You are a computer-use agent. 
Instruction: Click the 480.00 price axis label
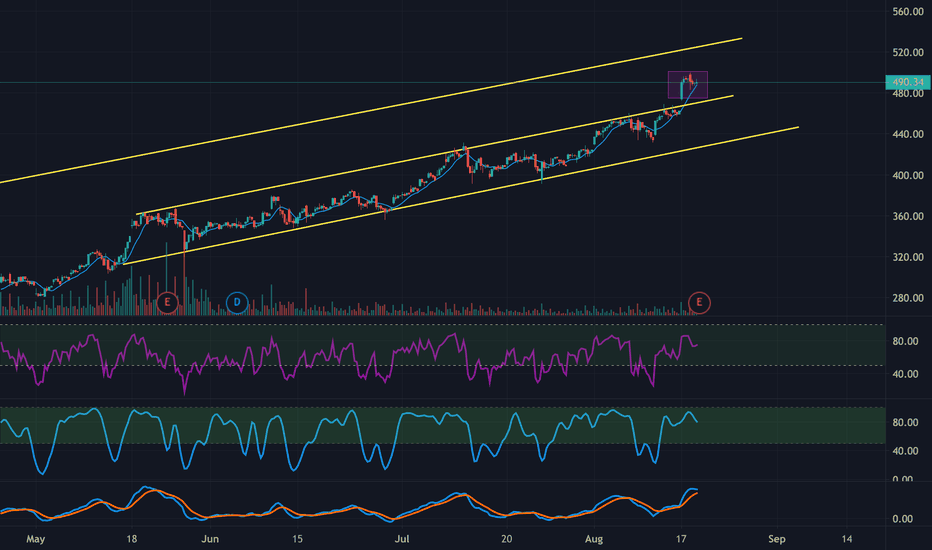click(x=908, y=94)
